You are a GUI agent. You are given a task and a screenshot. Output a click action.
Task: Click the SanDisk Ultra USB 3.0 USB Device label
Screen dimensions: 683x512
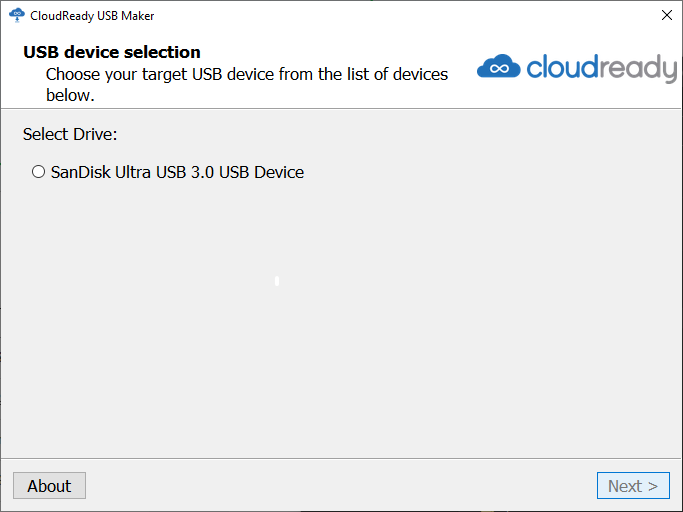pos(177,172)
